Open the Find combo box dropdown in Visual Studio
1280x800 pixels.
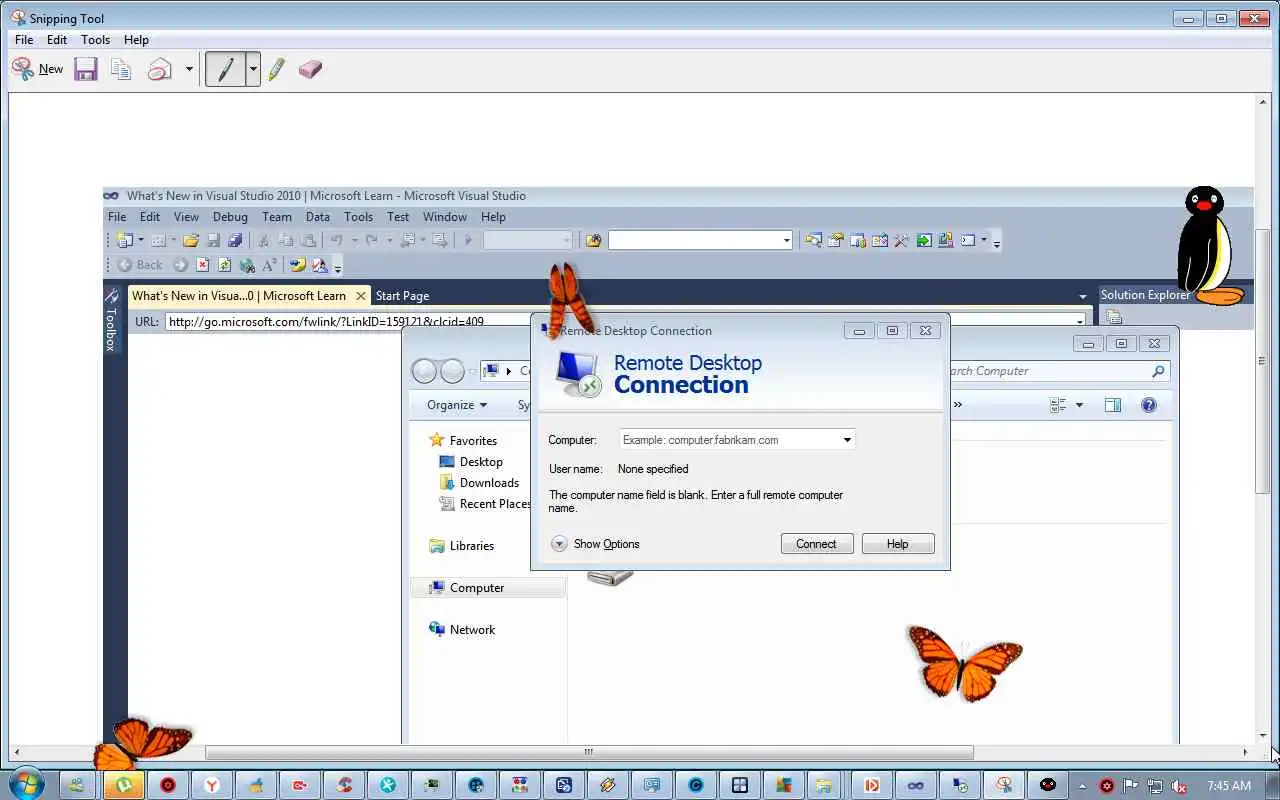click(787, 240)
